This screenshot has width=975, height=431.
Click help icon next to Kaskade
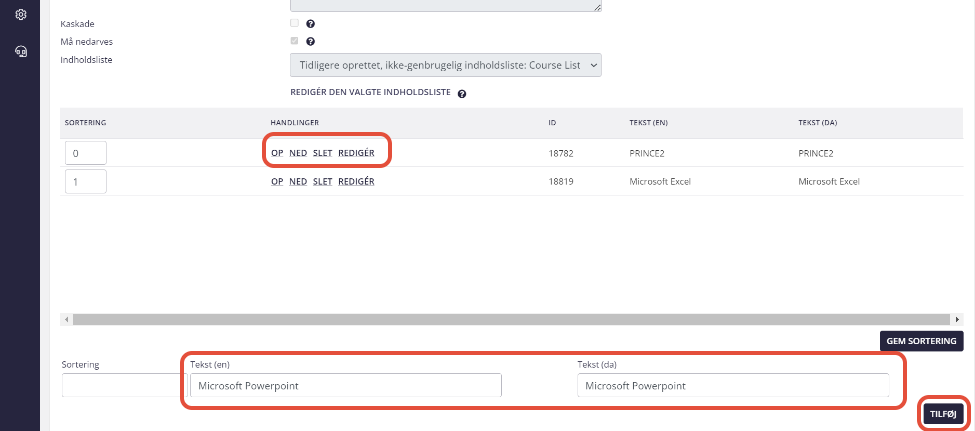coord(311,24)
